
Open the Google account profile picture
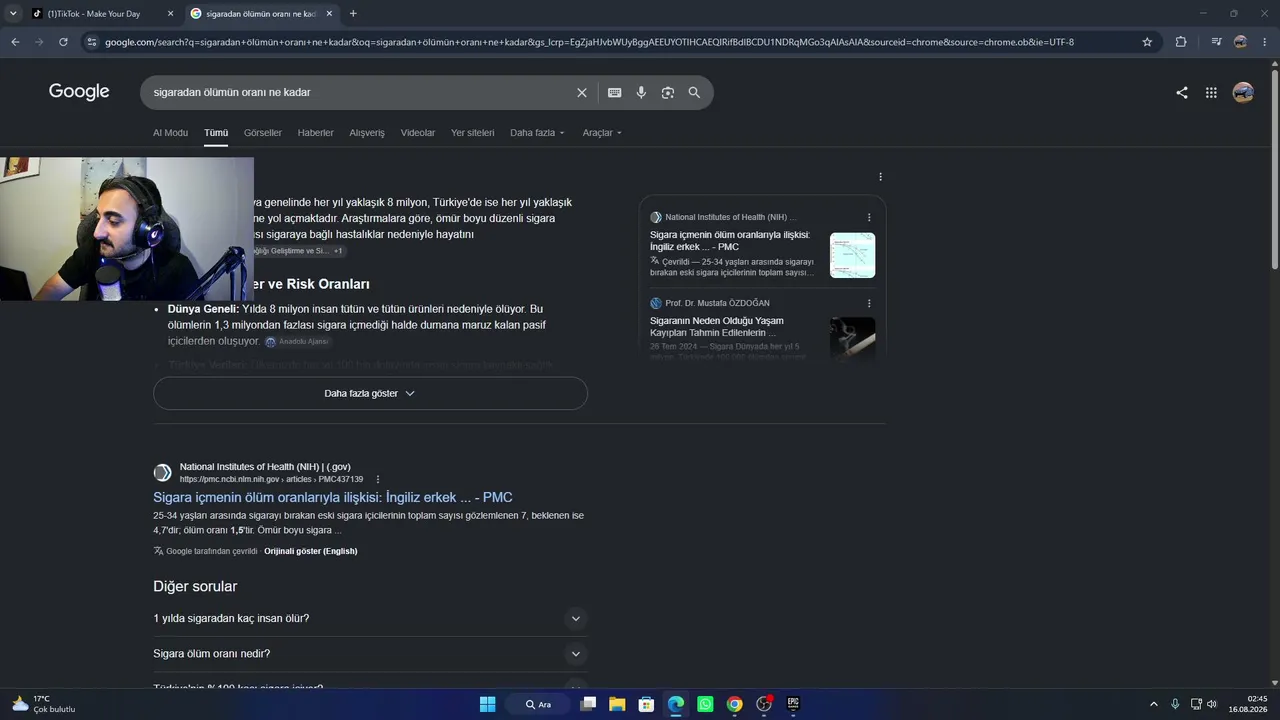tap(1244, 92)
